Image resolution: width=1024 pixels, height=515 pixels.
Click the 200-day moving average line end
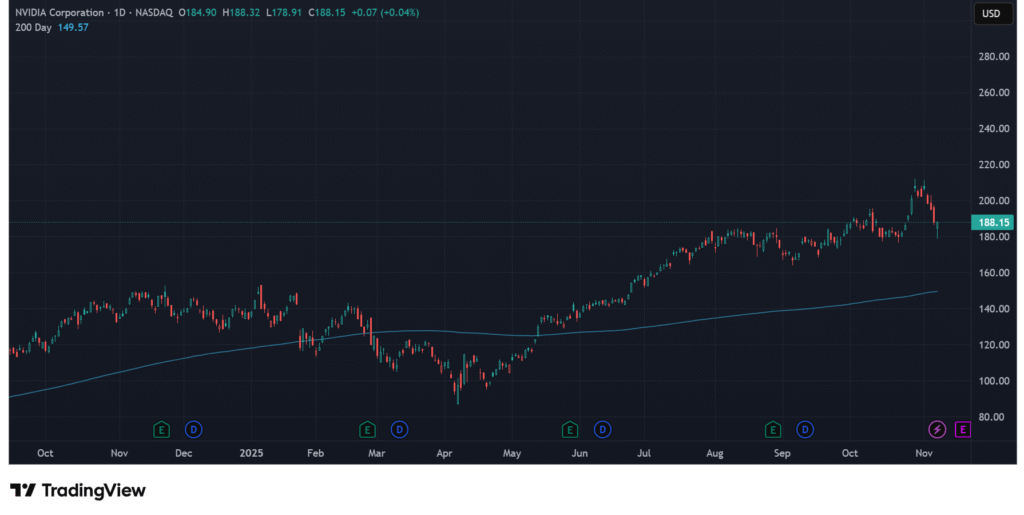pyautogui.click(x=936, y=291)
